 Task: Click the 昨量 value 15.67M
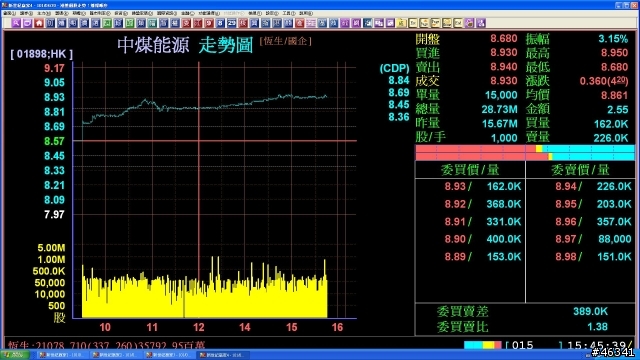(x=500, y=123)
